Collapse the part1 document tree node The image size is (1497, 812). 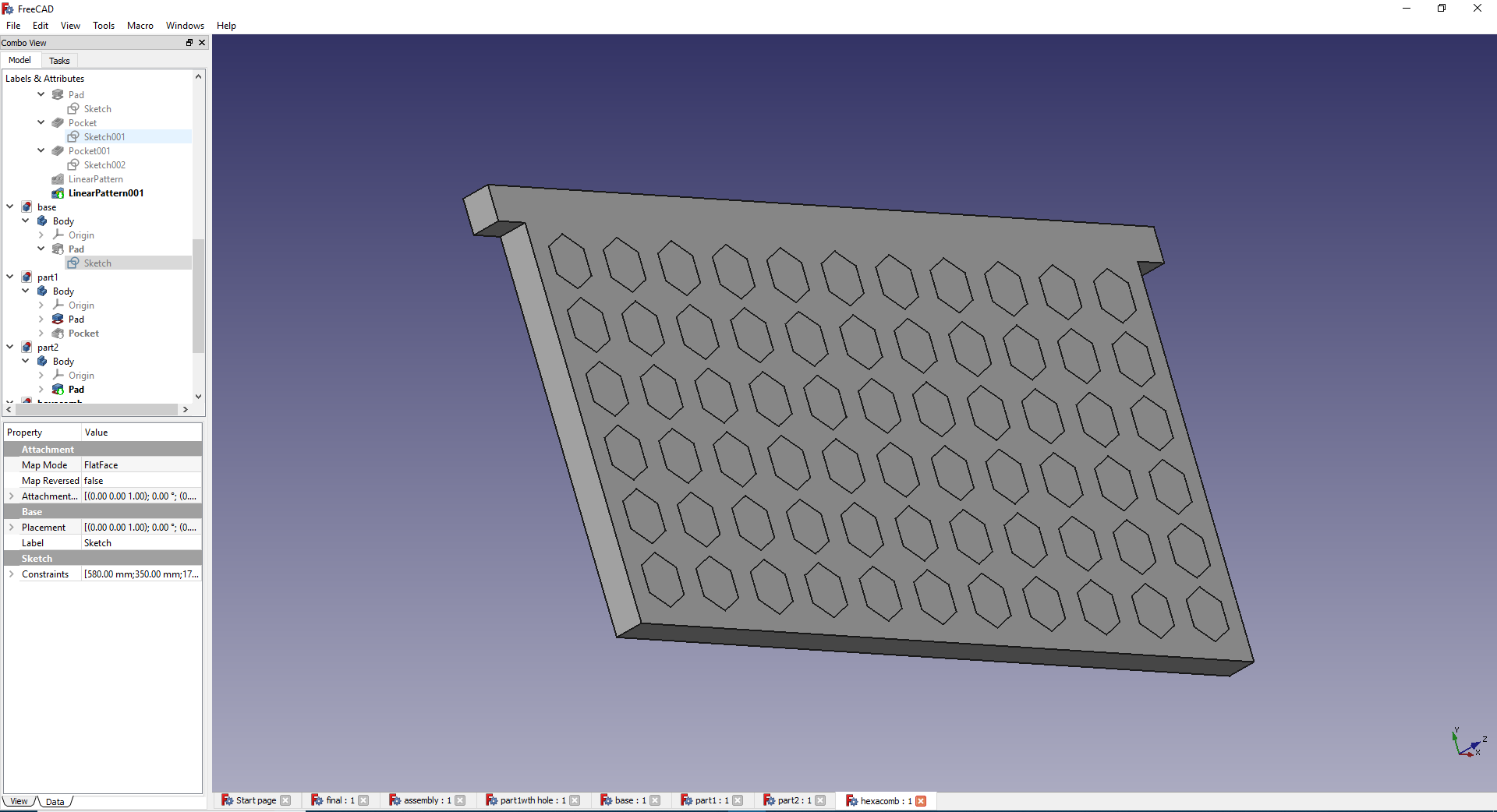pyautogui.click(x=10, y=277)
